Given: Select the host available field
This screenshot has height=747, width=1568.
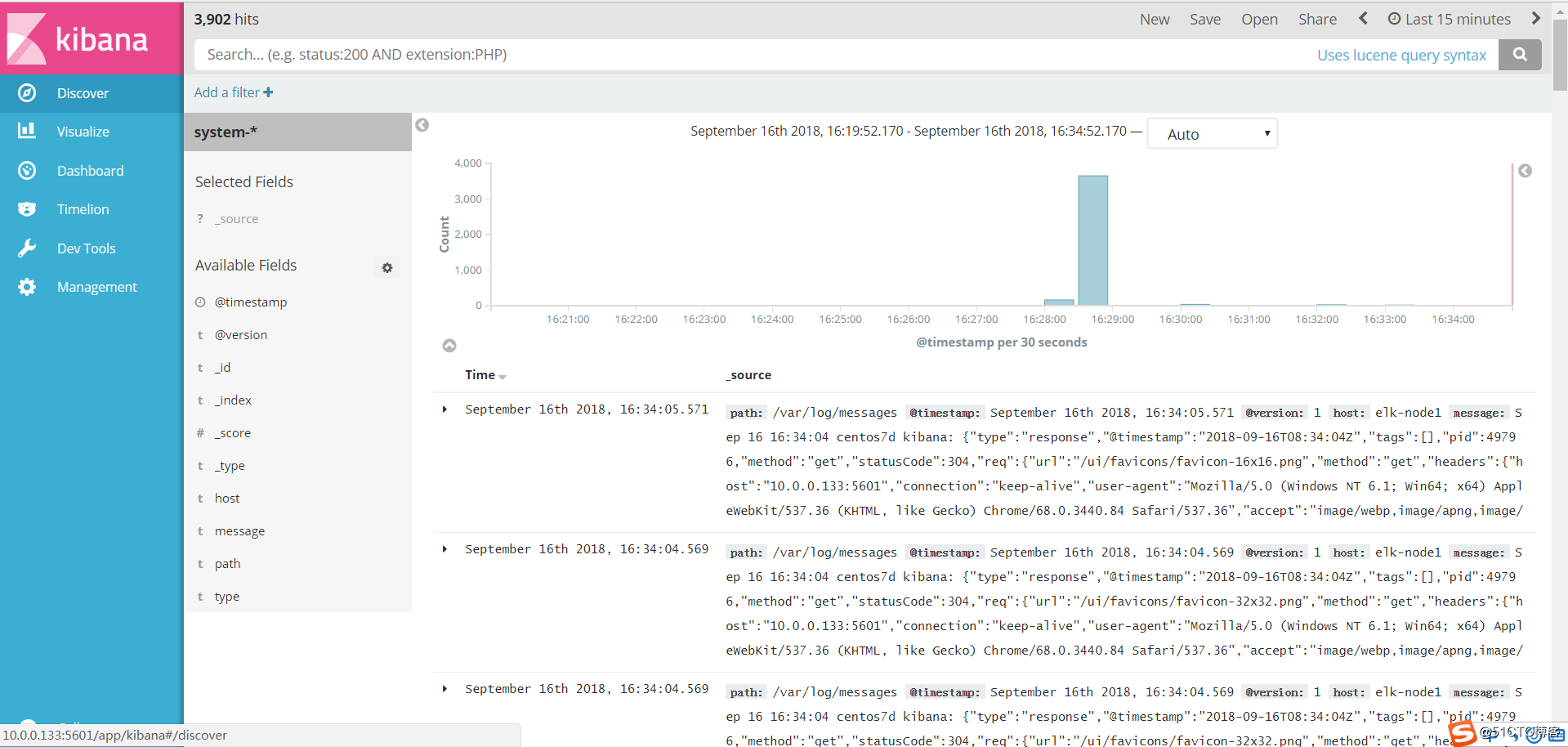Looking at the screenshot, I should pyautogui.click(x=227, y=499).
